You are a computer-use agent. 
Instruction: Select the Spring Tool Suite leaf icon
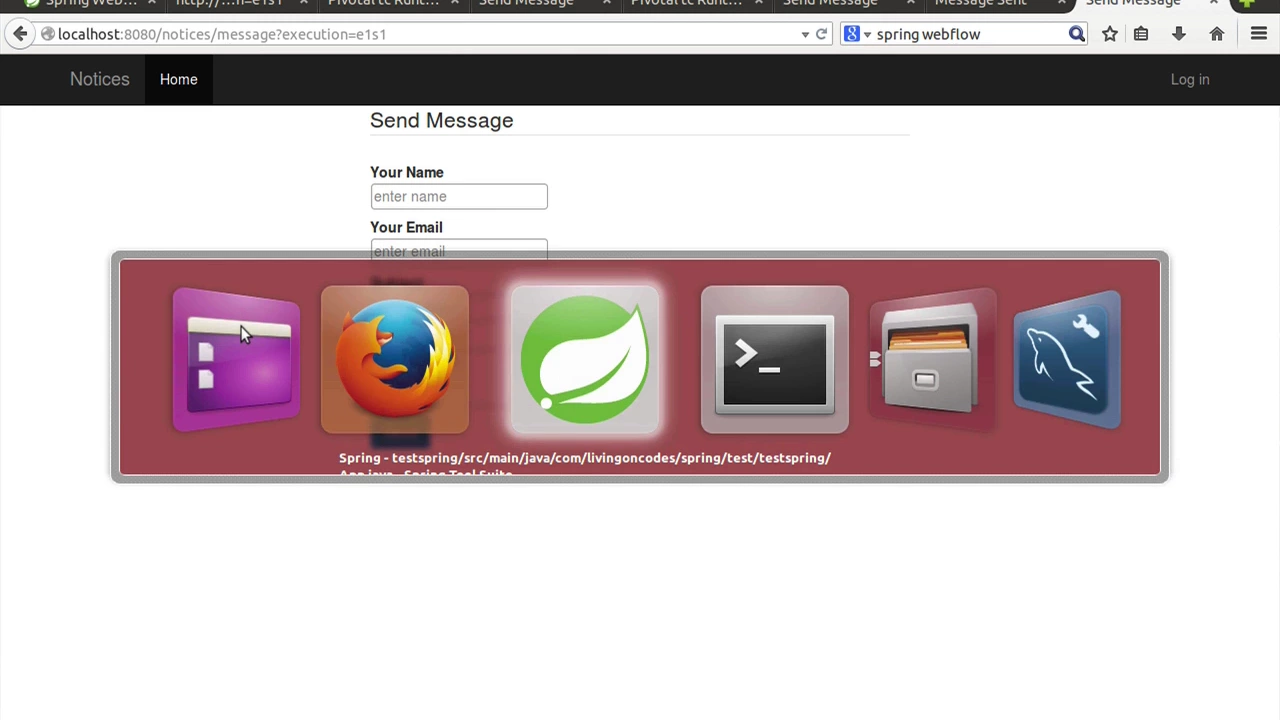click(585, 360)
